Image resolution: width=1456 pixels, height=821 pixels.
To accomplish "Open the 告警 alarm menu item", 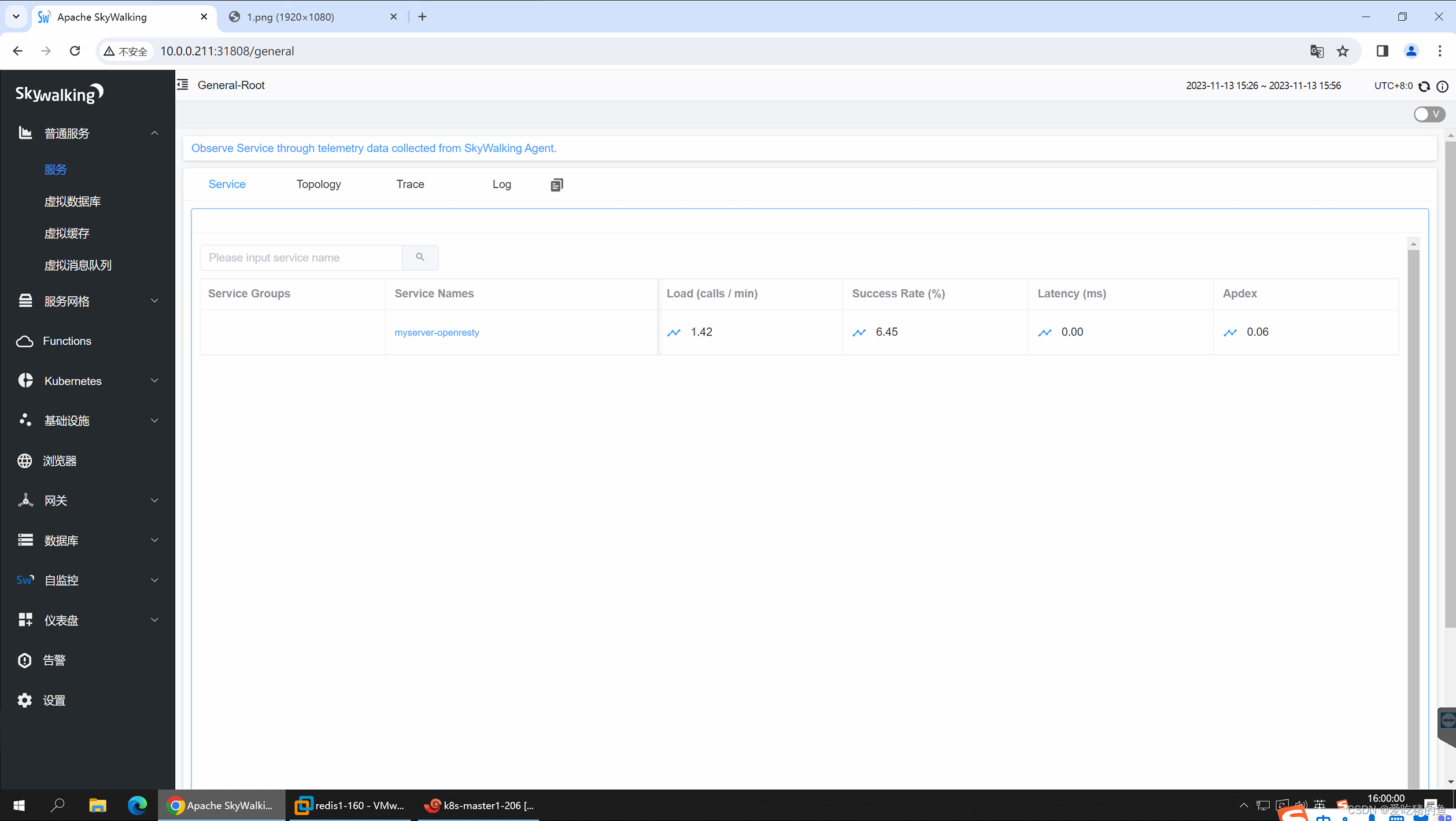I will (54, 660).
